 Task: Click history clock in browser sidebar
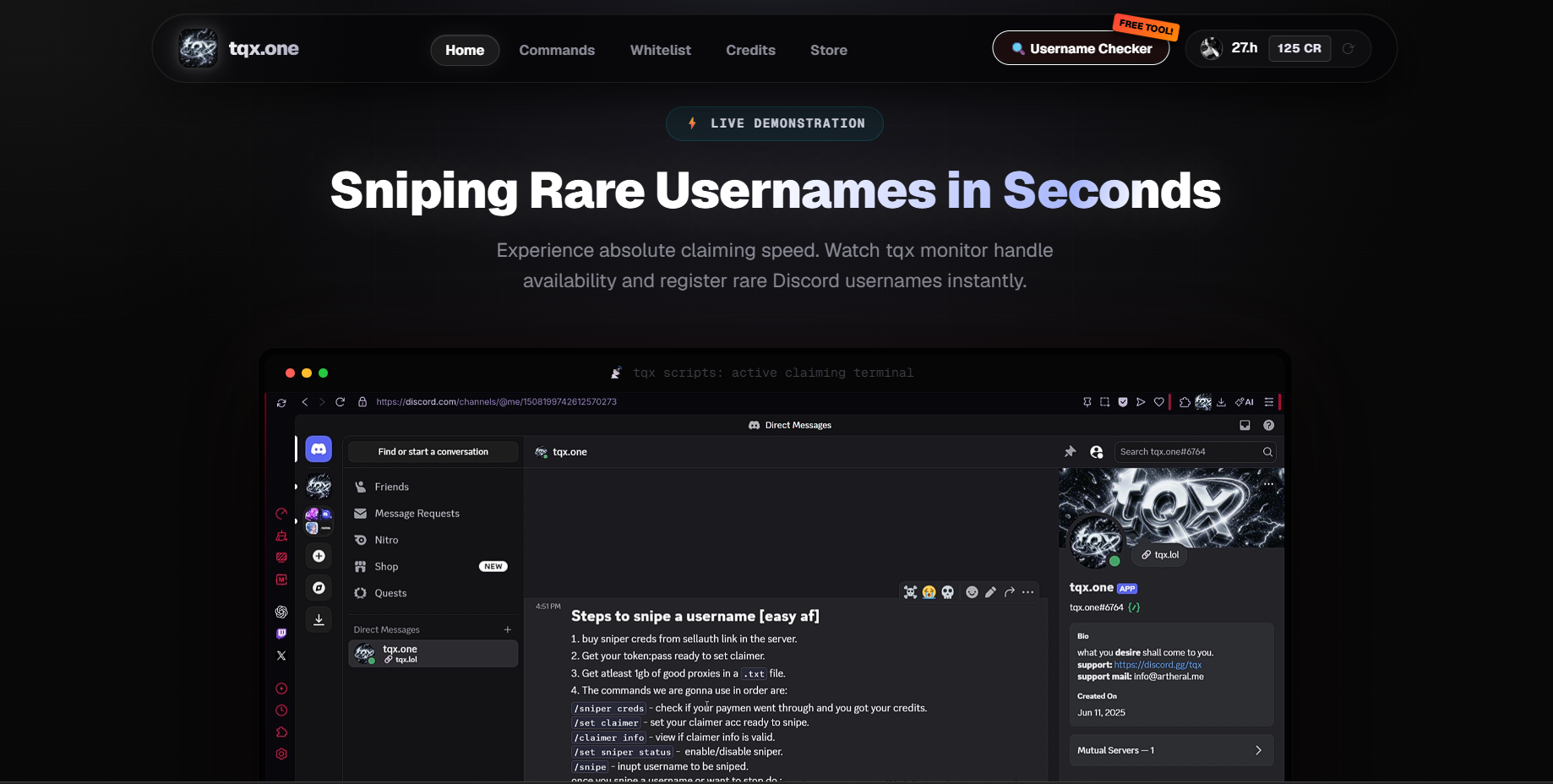pos(281,710)
